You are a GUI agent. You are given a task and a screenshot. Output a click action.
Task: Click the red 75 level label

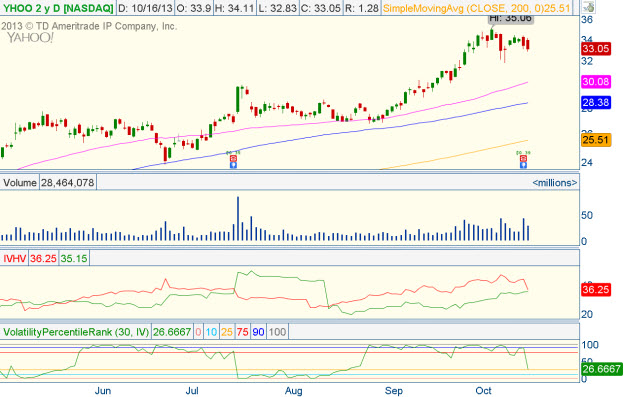[x=242, y=332]
